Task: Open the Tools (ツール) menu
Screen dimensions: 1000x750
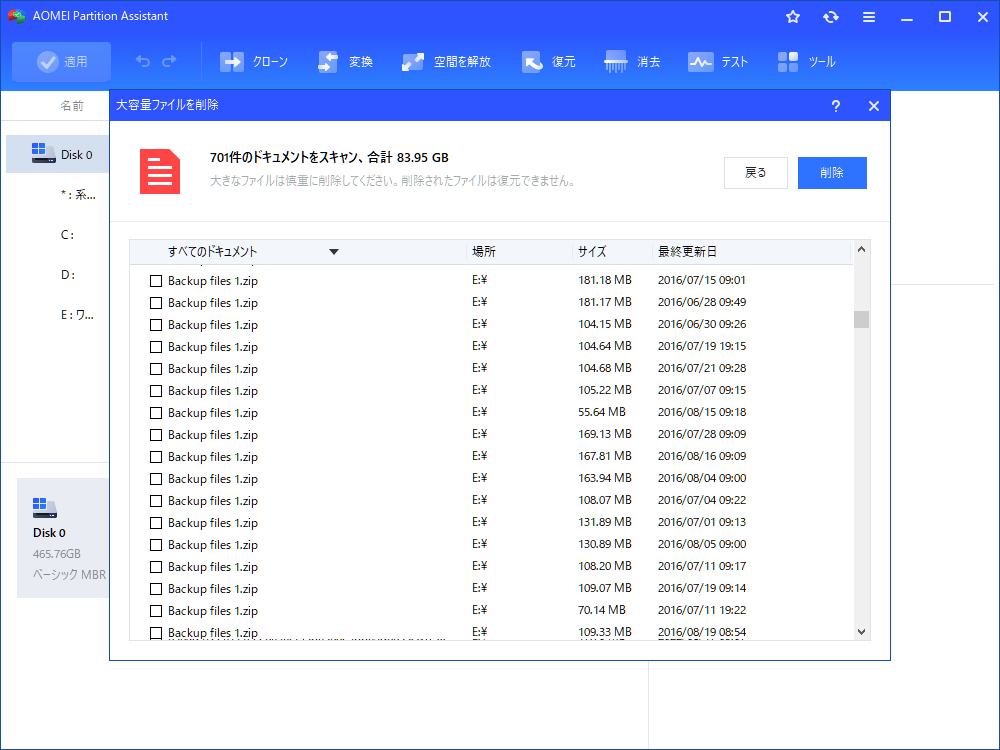Action: [806, 62]
